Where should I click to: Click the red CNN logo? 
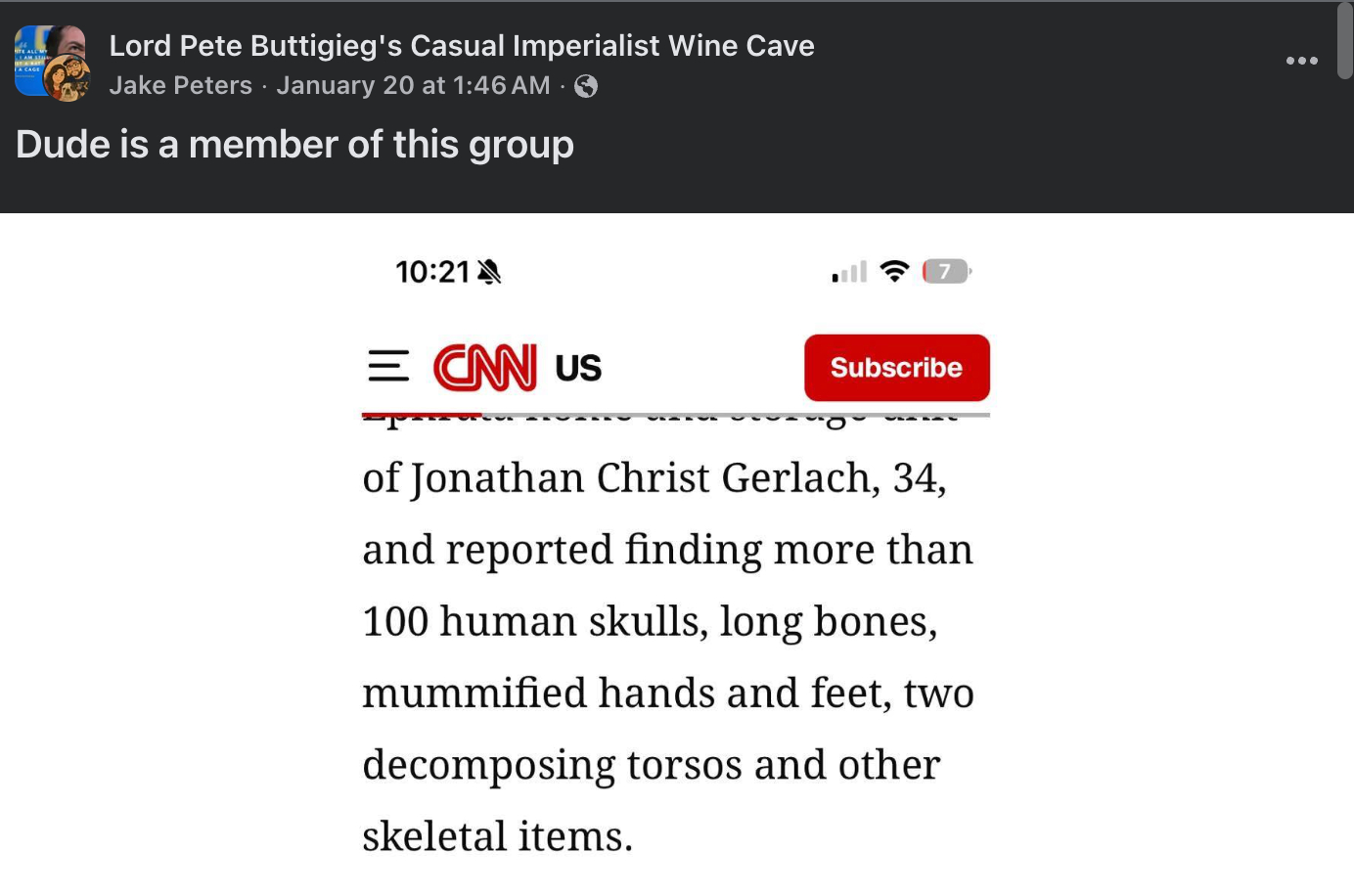coord(485,368)
